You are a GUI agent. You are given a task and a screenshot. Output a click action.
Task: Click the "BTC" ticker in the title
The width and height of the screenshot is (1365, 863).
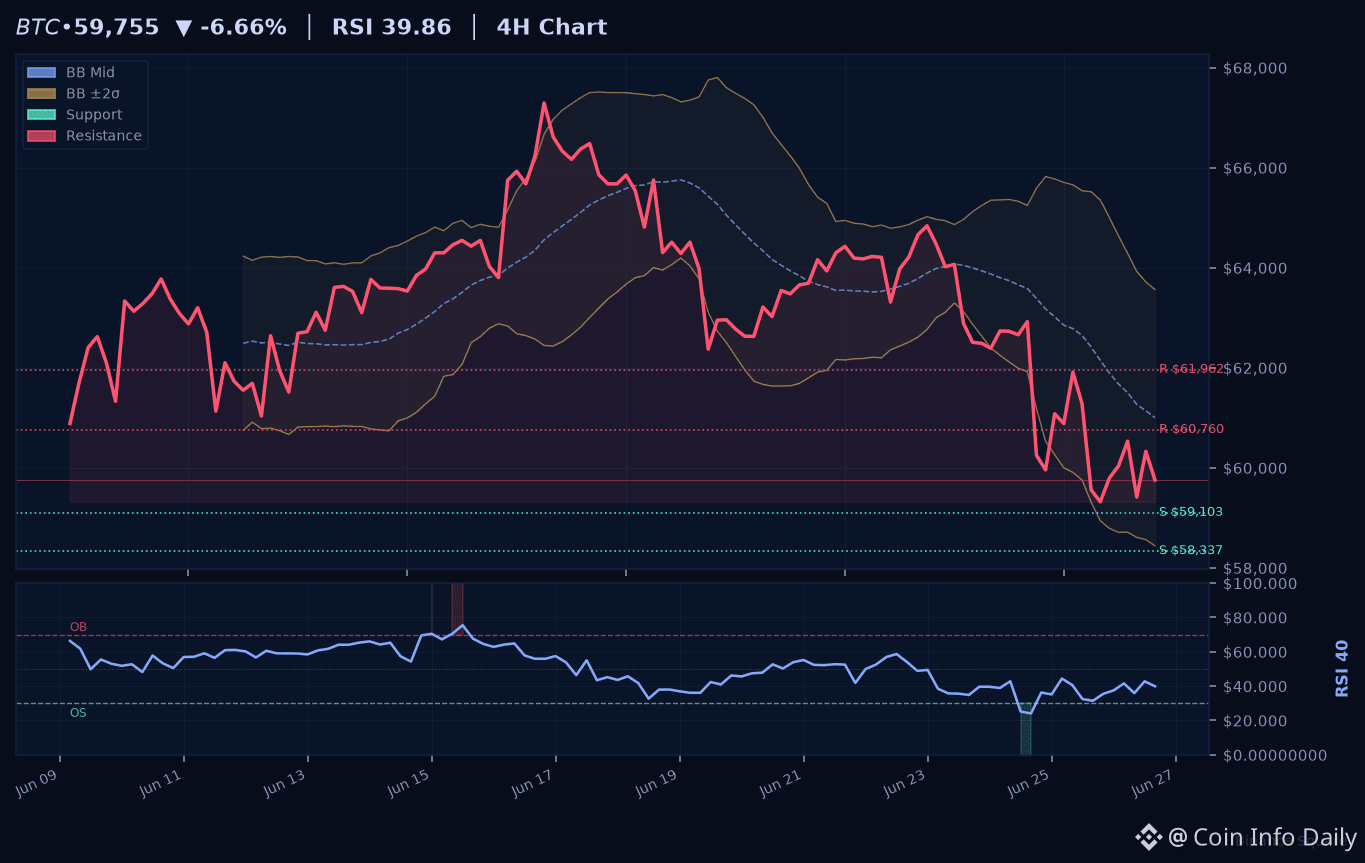click(37, 27)
